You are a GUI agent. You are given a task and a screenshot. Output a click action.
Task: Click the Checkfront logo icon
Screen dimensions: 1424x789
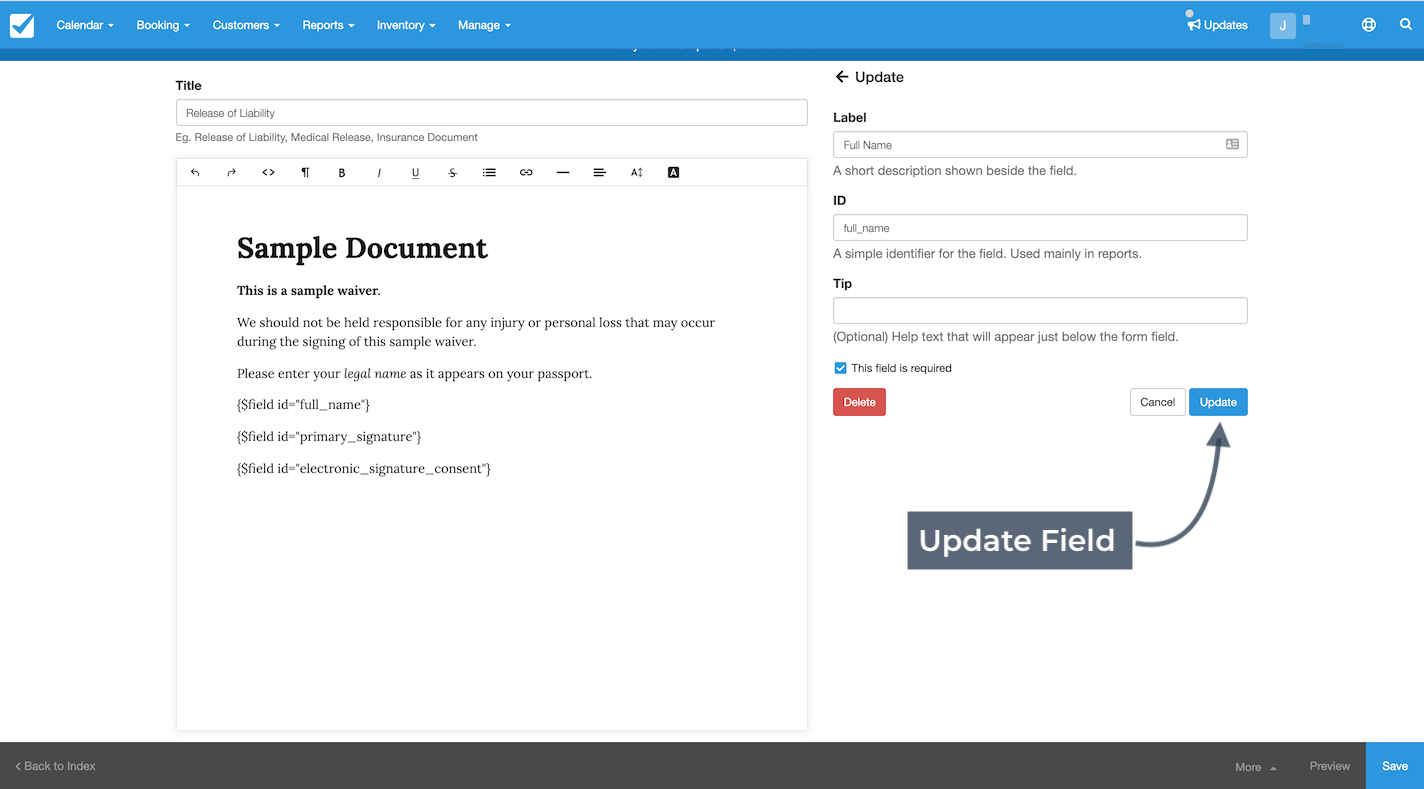(22, 25)
